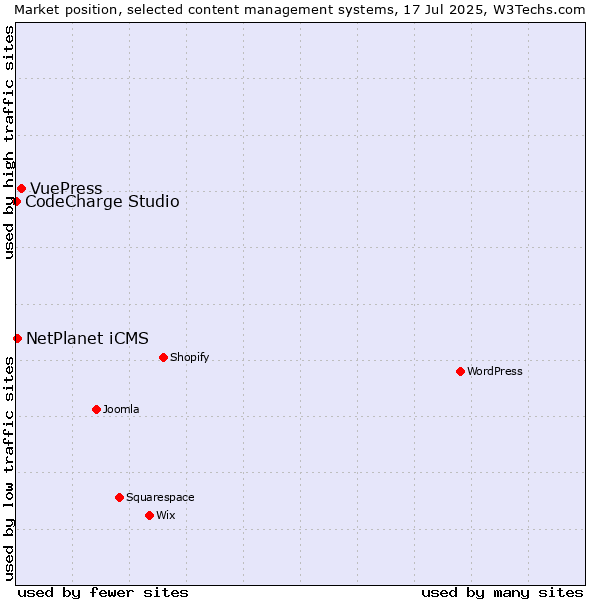Click the red CodeCharge Studio data point
Screen dimensions: 600x600
[16, 201]
